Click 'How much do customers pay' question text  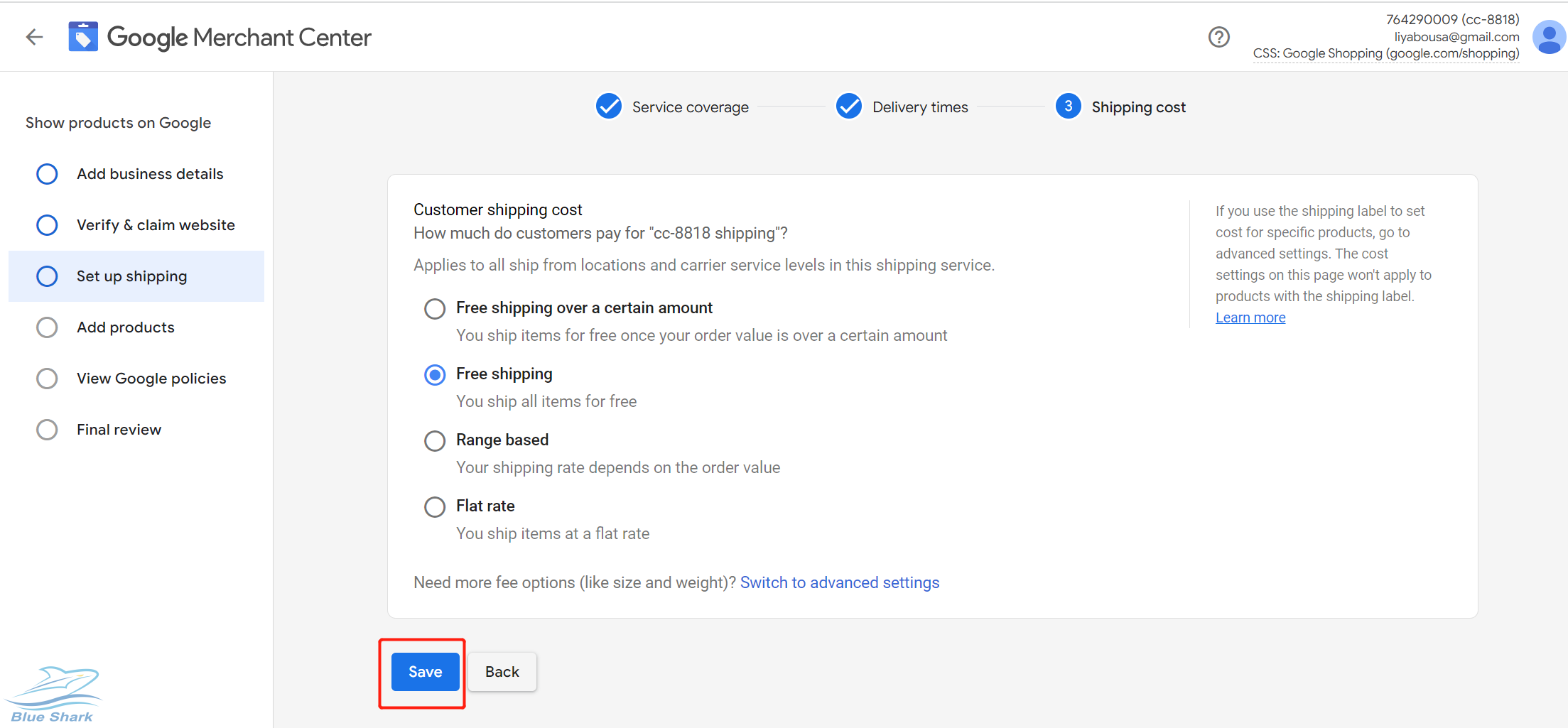600,233
